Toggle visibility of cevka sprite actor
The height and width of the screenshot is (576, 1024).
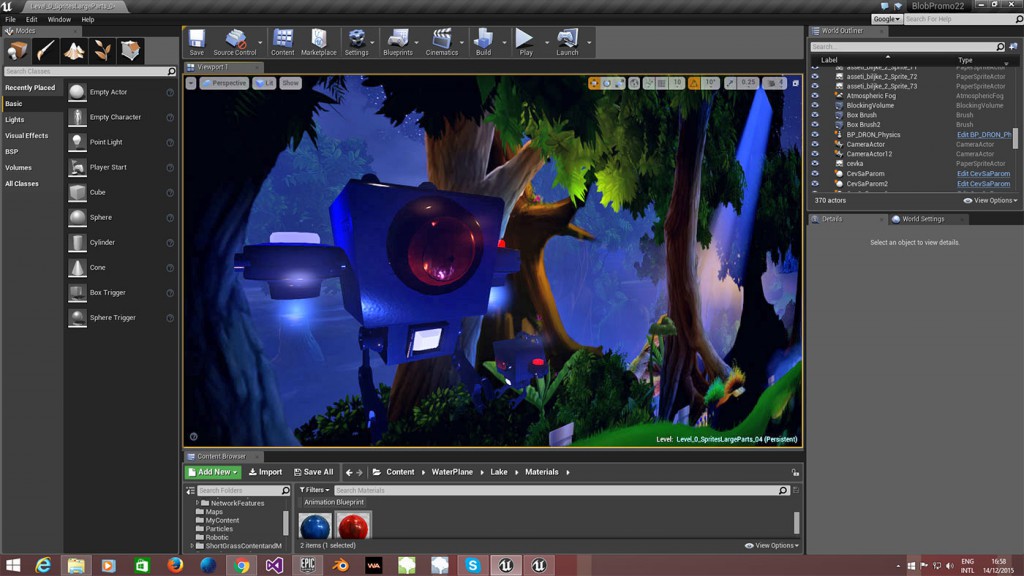(x=815, y=164)
